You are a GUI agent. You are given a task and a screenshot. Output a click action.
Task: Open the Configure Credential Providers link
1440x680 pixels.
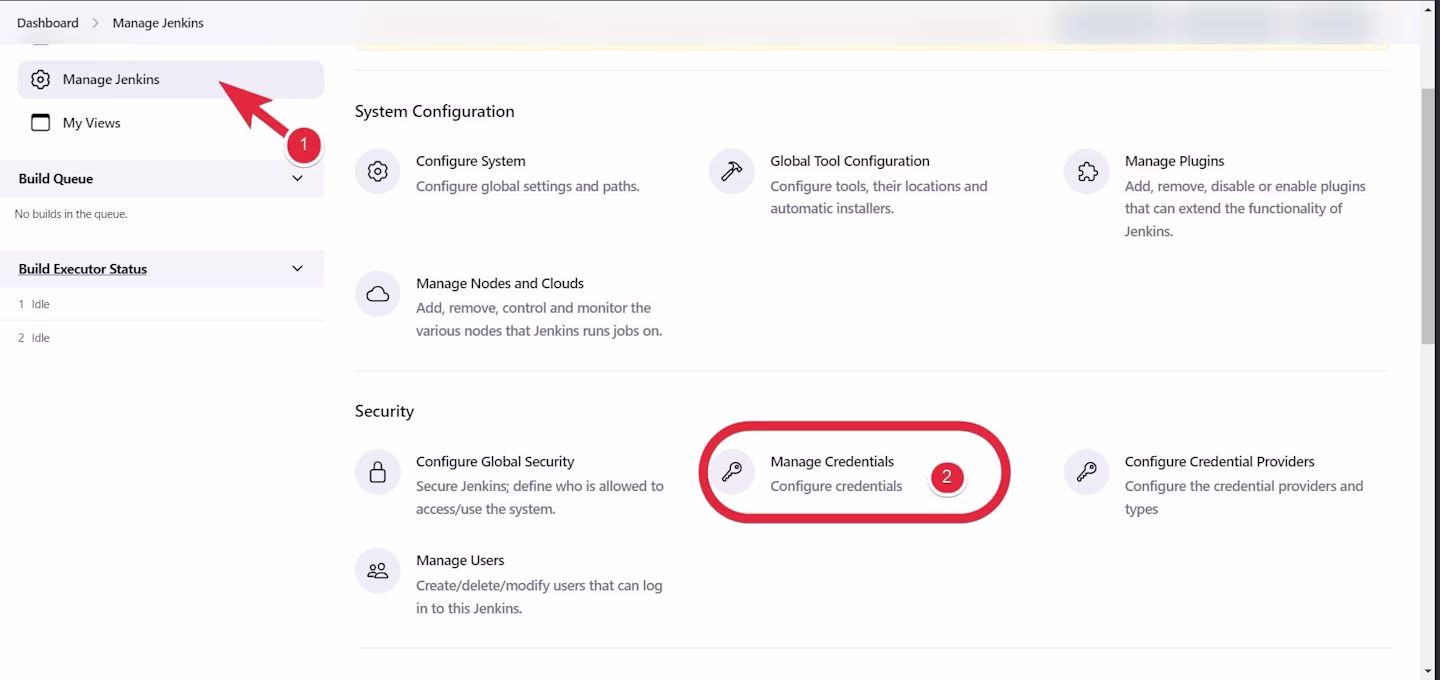pos(1219,462)
